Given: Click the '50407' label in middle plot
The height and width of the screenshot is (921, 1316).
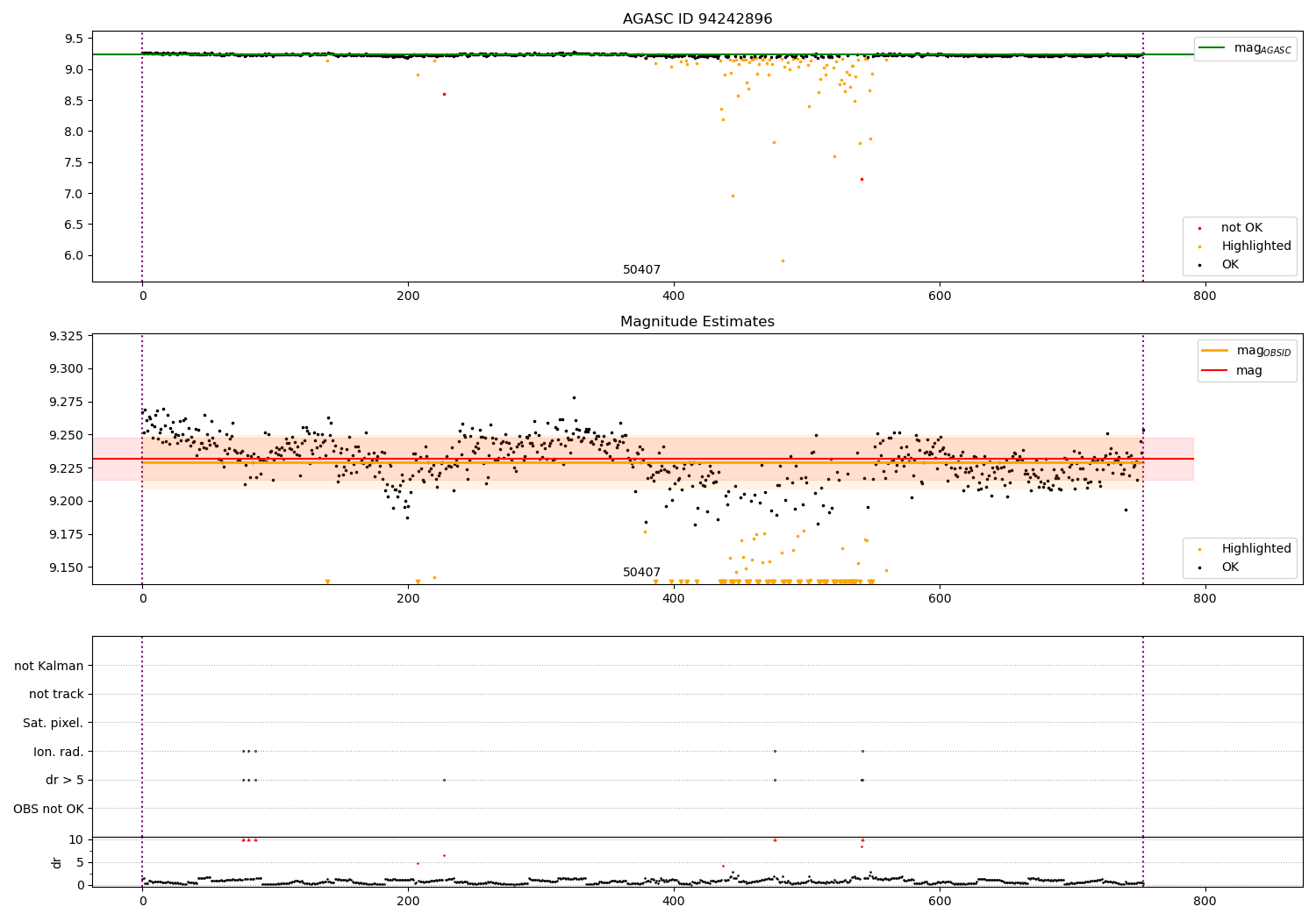Looking at the screenshot, I should (641, 573).
